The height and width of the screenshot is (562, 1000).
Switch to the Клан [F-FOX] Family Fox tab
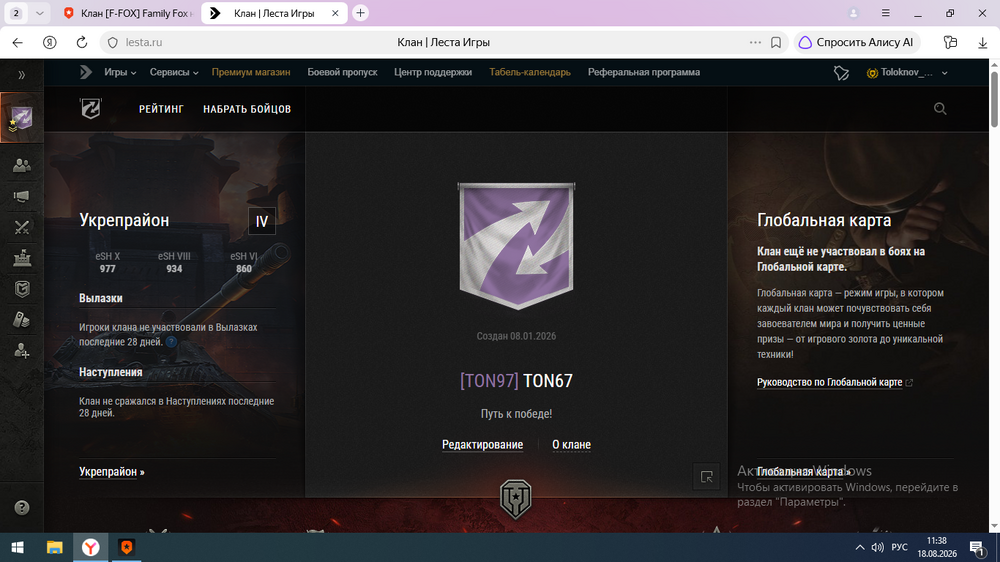(x=130, y=13)
